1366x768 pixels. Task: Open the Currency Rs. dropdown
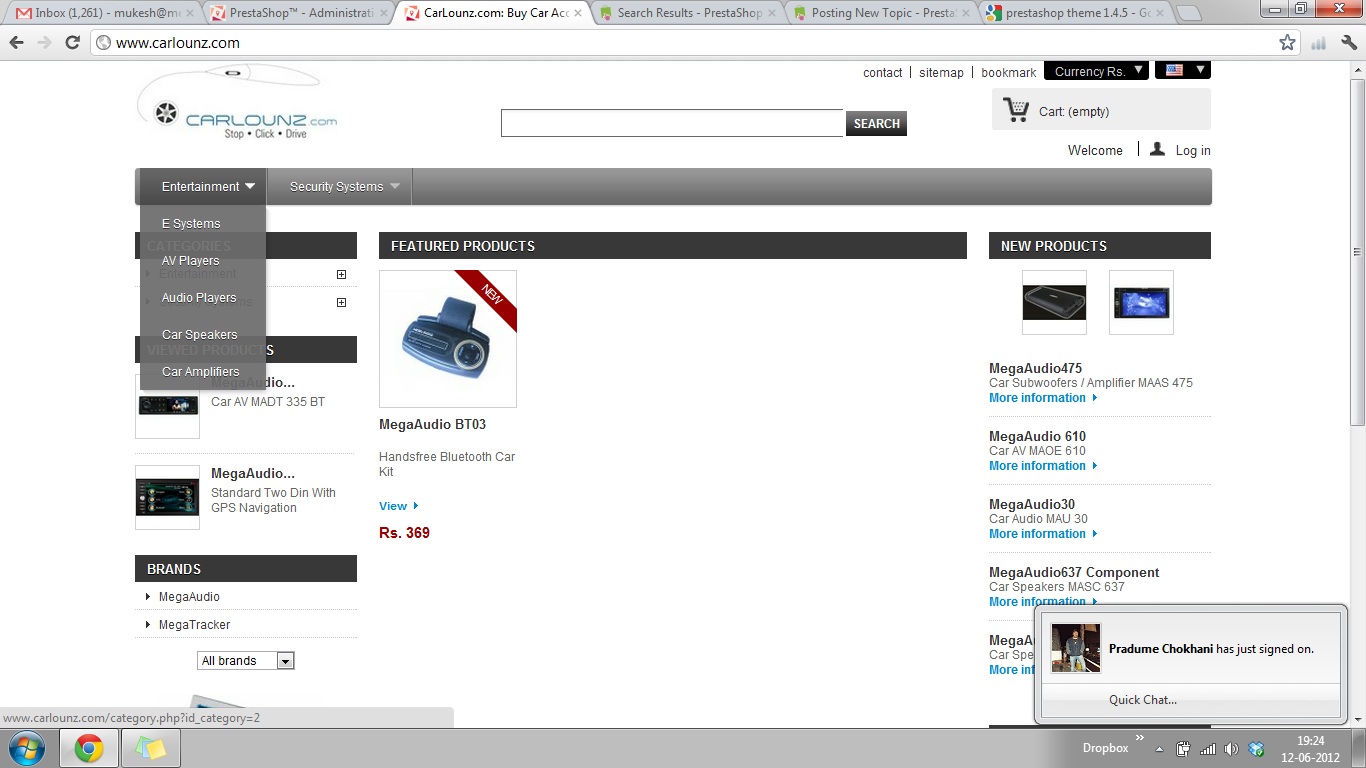pyautogui.click(x=1096, y=71)
